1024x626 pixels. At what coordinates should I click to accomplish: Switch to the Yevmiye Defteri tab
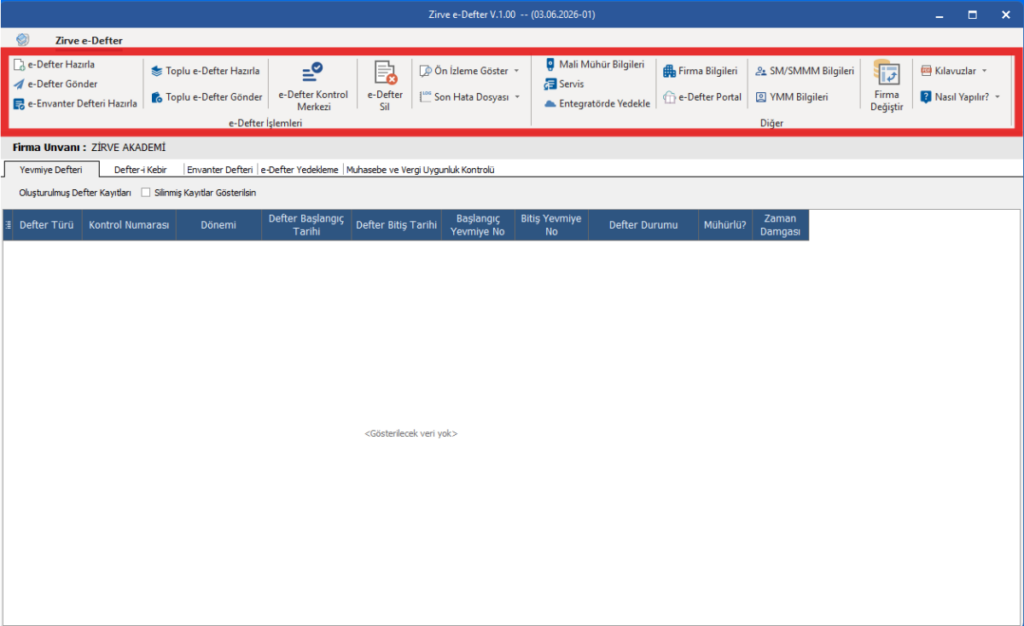click(x=51, y=170)
